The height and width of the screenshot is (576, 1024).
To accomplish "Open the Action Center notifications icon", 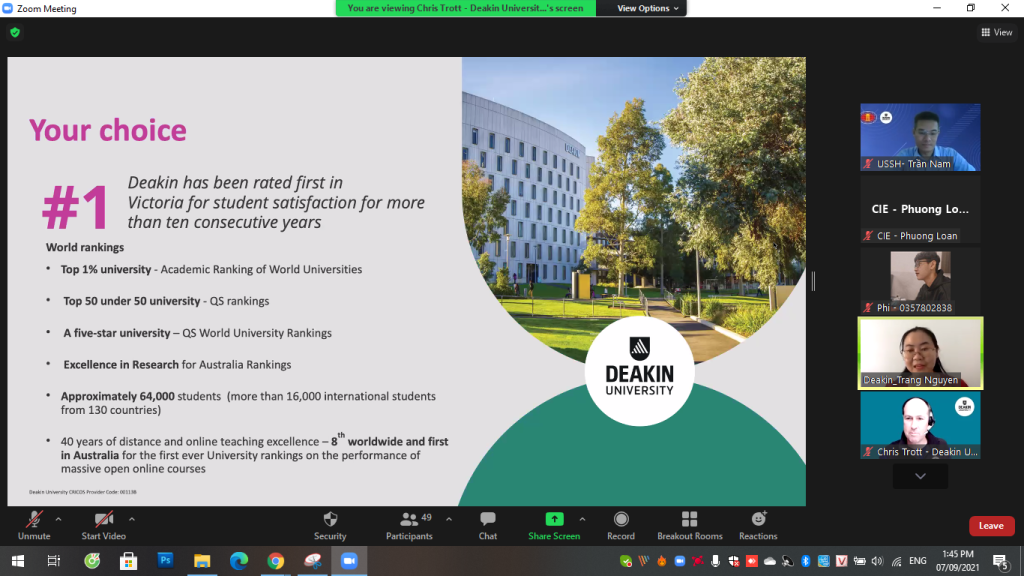I will pyautogui.click(x=1000, y=561).
